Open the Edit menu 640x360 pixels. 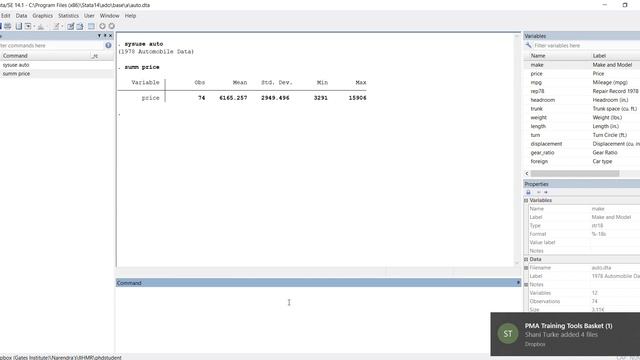tap(5, 16)
